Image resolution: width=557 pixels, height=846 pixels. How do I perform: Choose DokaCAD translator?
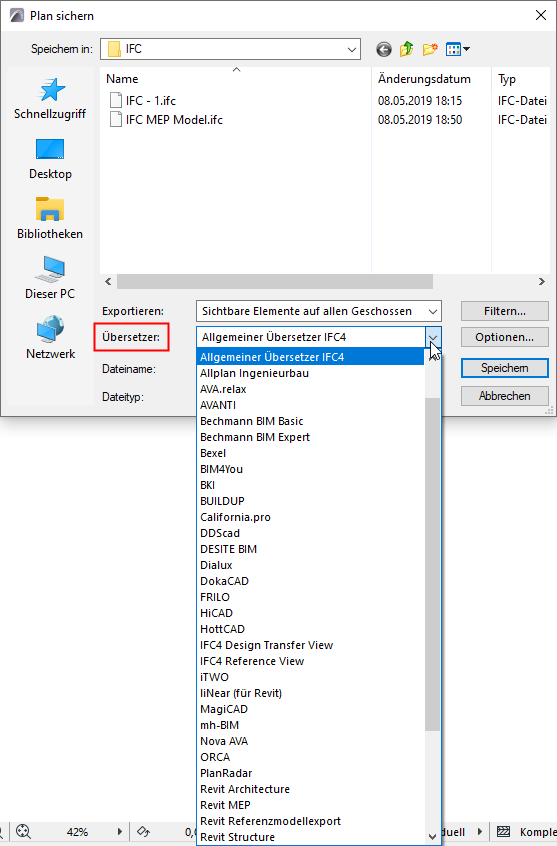[311, 581]
